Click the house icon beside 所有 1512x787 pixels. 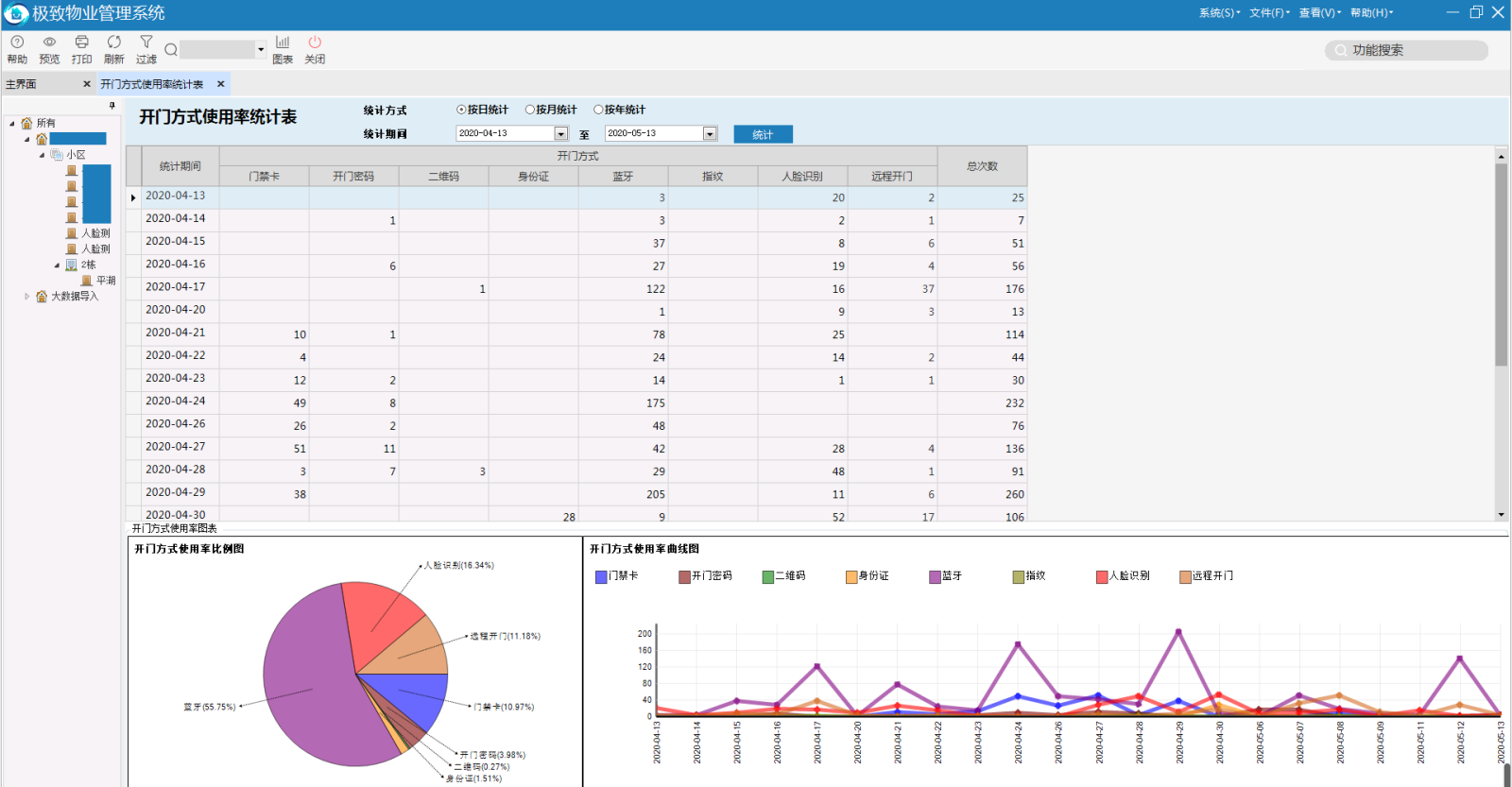(26, 123)
